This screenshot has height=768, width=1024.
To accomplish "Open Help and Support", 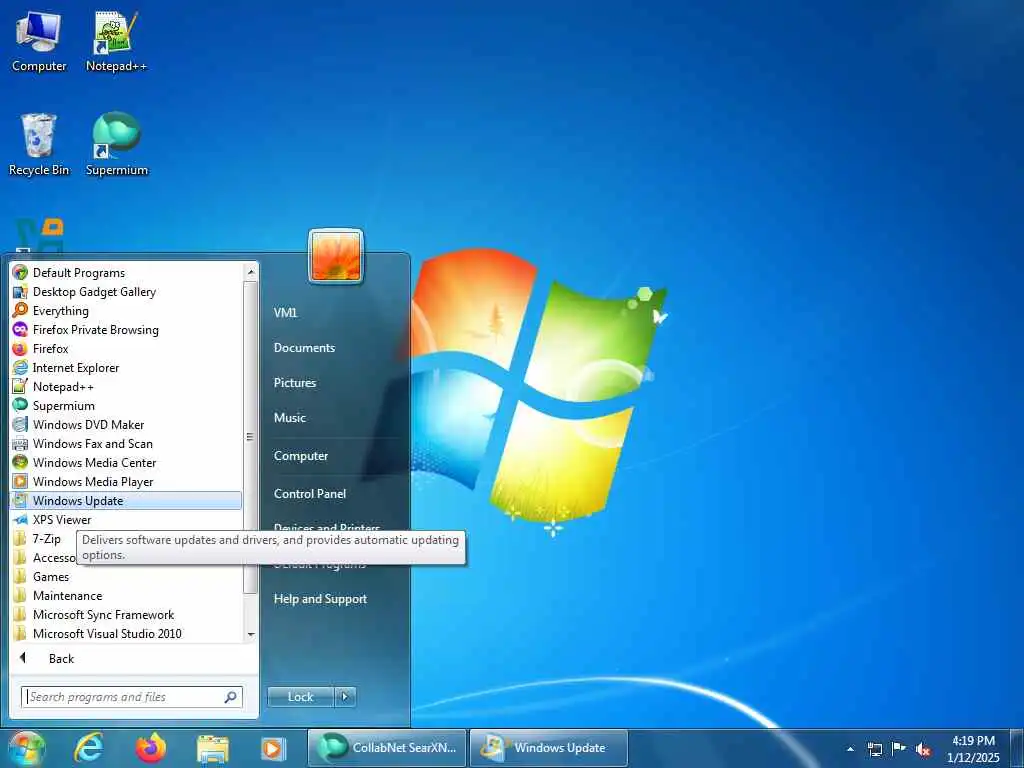I will click(320, 599).
